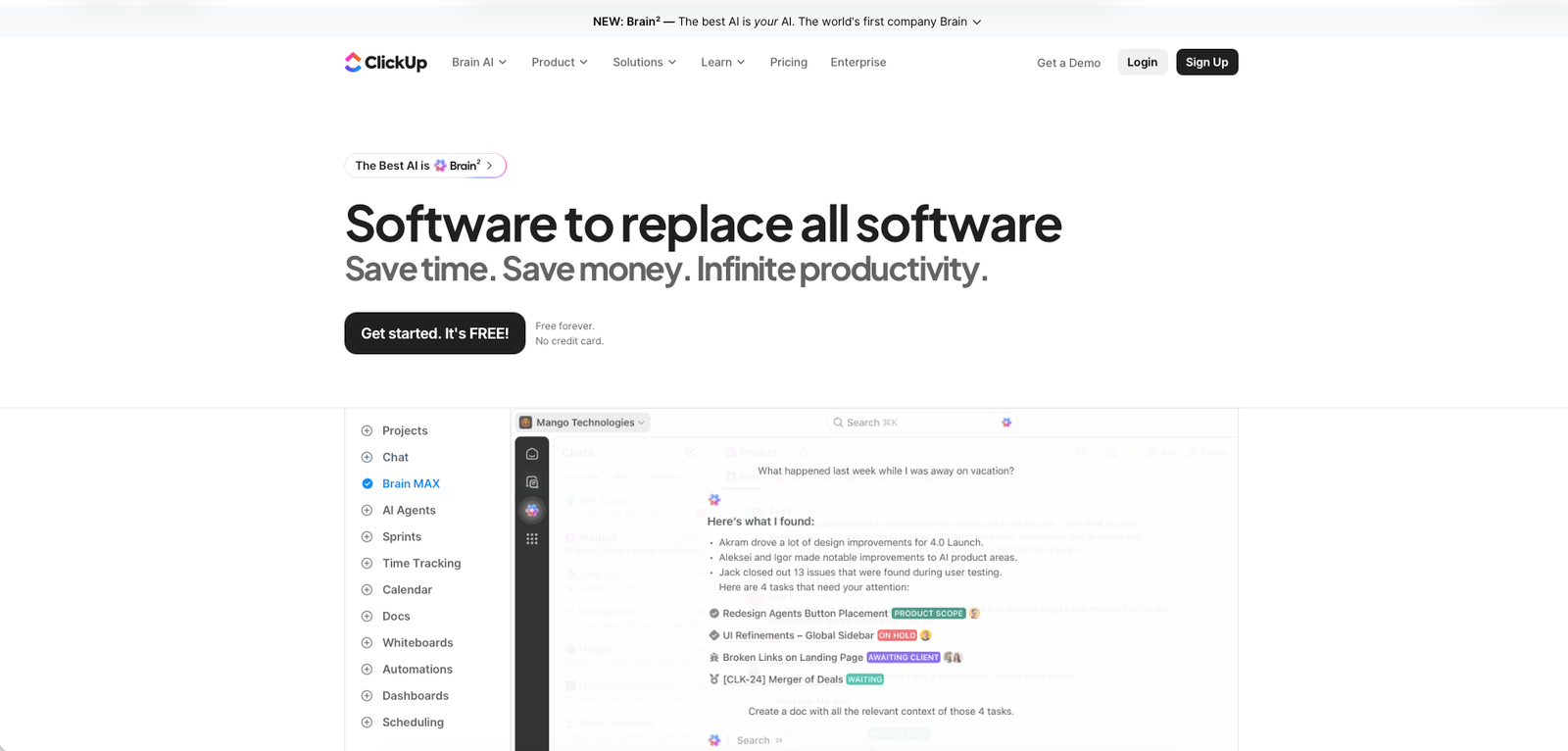Click the Mango Technologies workspace logo icon
Viewport: 1568px width, 751px height.
pos(526,423)
